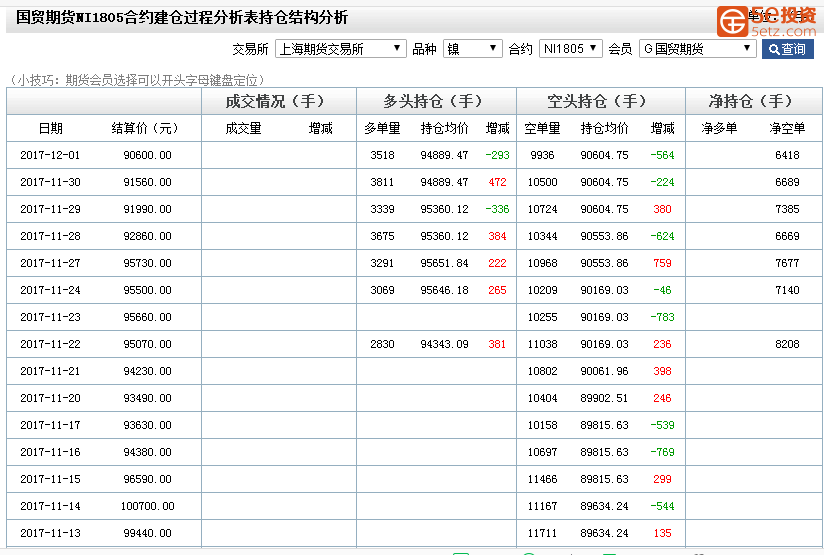824x555 pixels.
Task: Click short volume value 9936
Action: 542,155
